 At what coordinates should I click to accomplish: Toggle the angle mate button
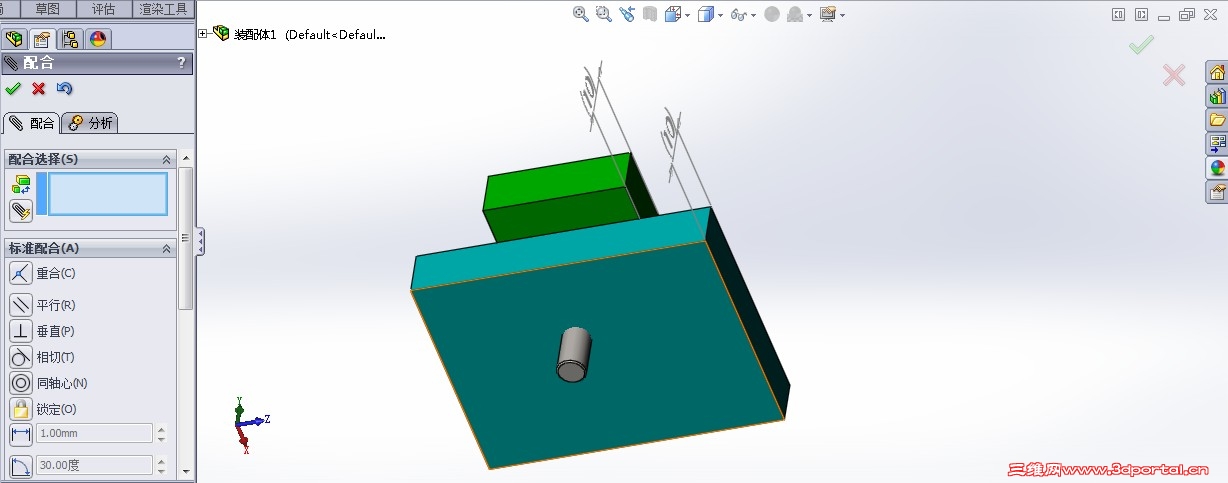pyautogui.click(x=21, y=466)
